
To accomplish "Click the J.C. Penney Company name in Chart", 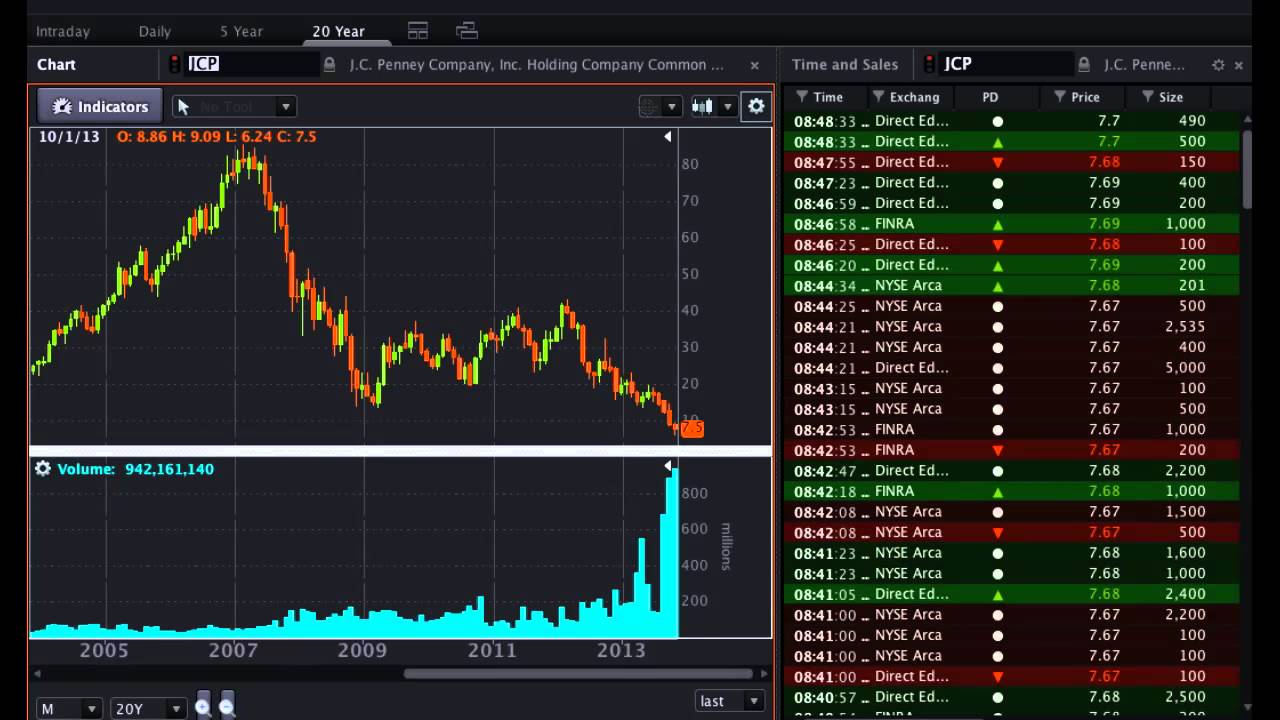I will coord(536,64).
